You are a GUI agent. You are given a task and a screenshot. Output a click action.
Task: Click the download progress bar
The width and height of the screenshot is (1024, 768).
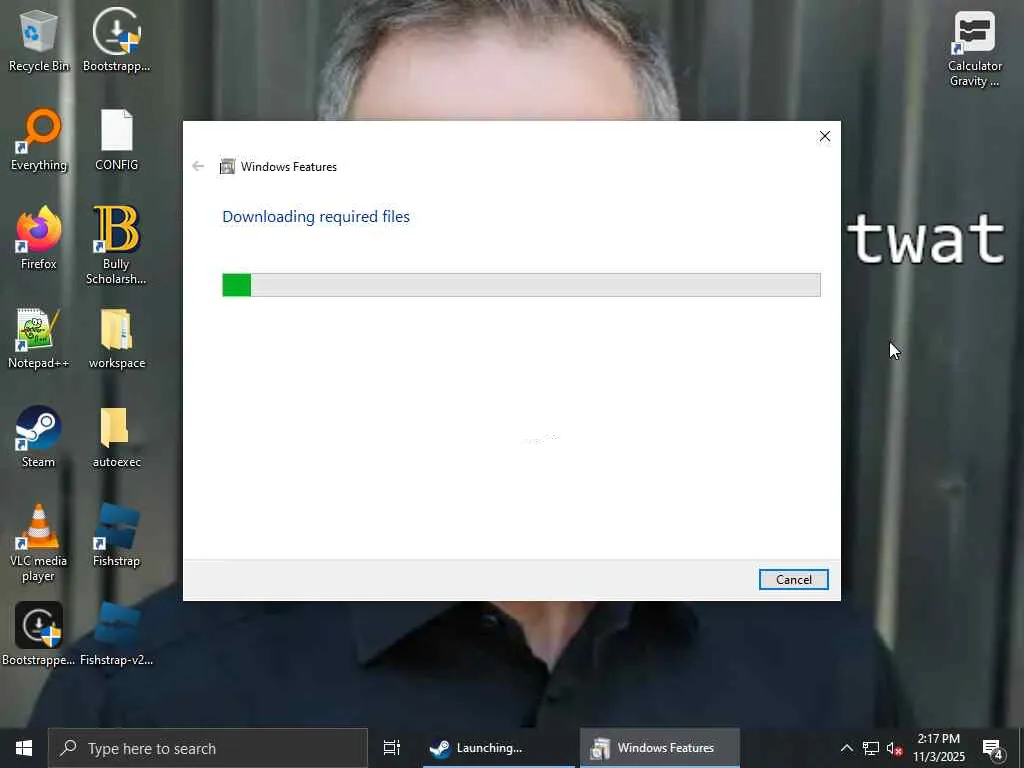pos(521,285)
